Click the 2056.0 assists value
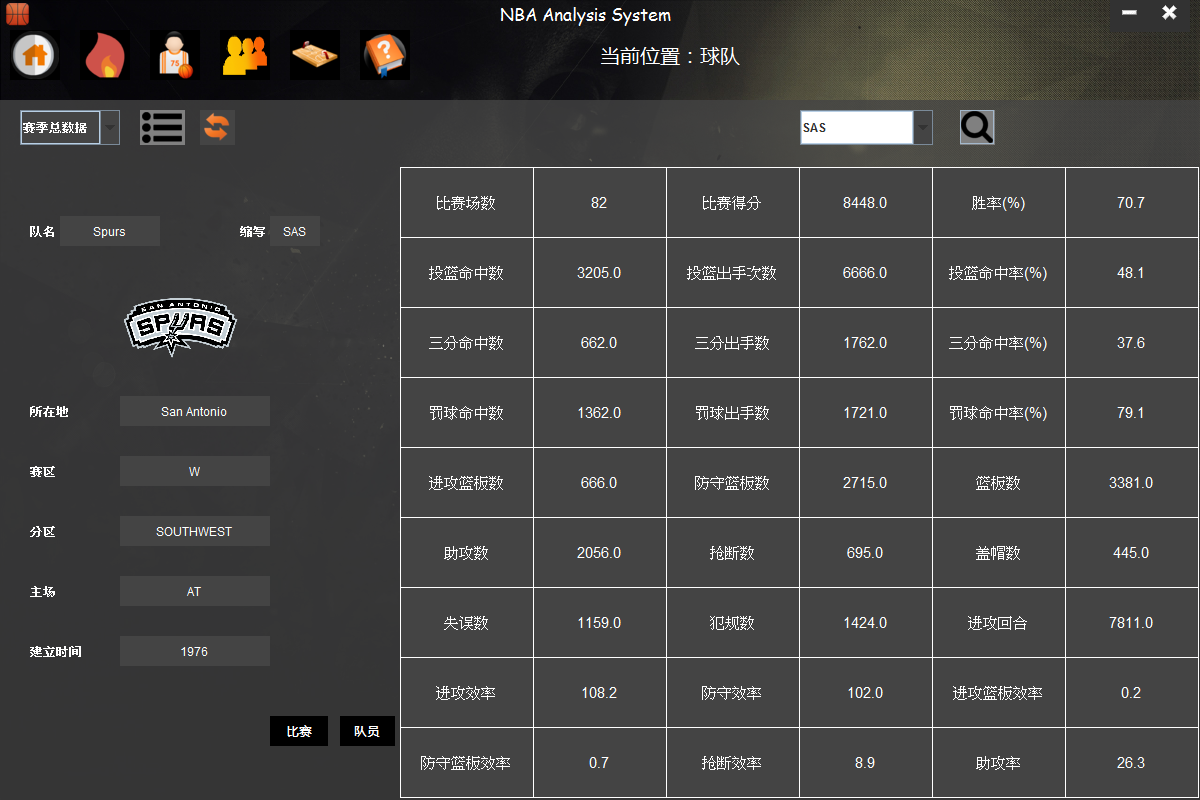This screenshot has width=1200, height=800. [x=600, y=553]
